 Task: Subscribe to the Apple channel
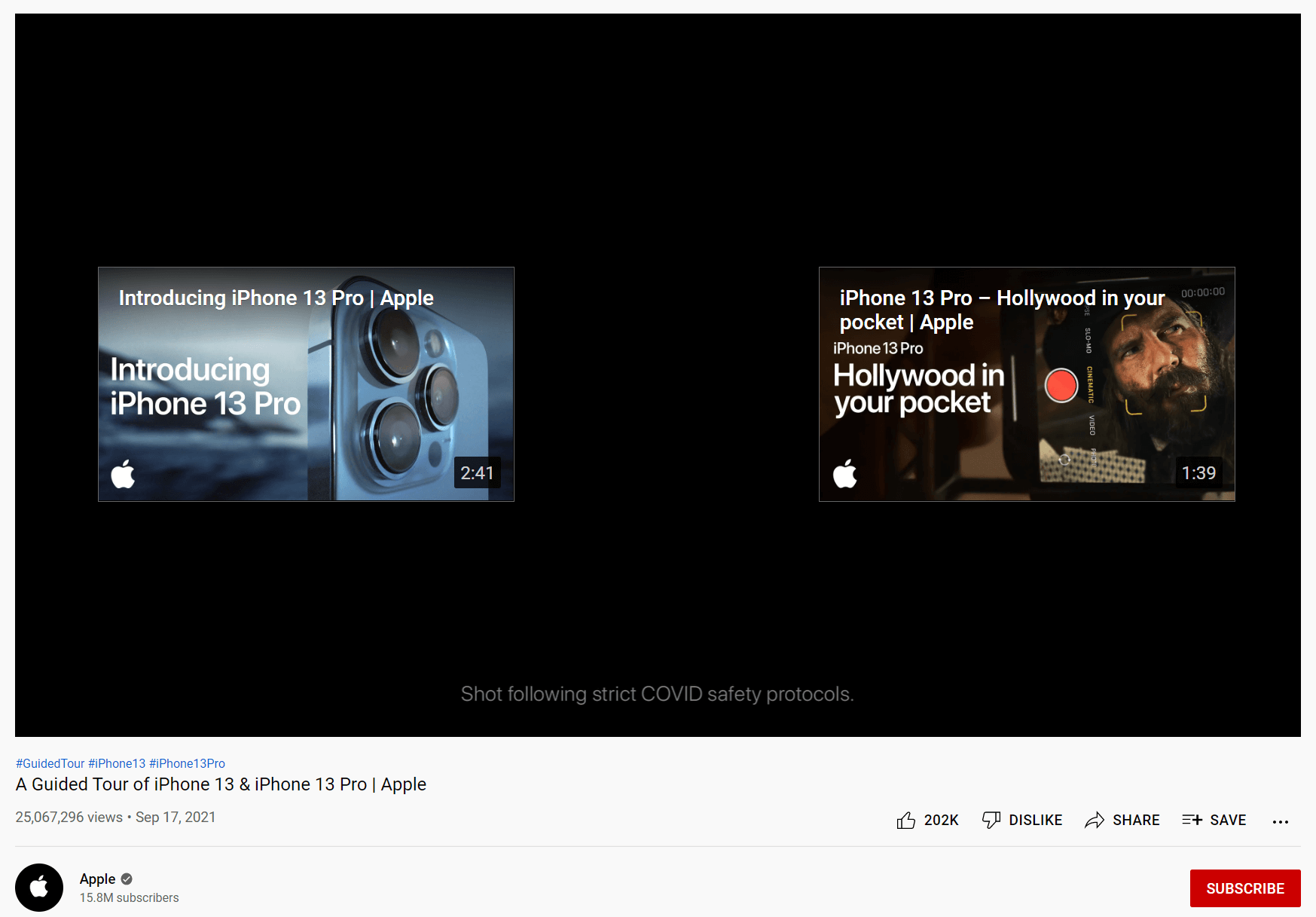[x=1244, y=888]
